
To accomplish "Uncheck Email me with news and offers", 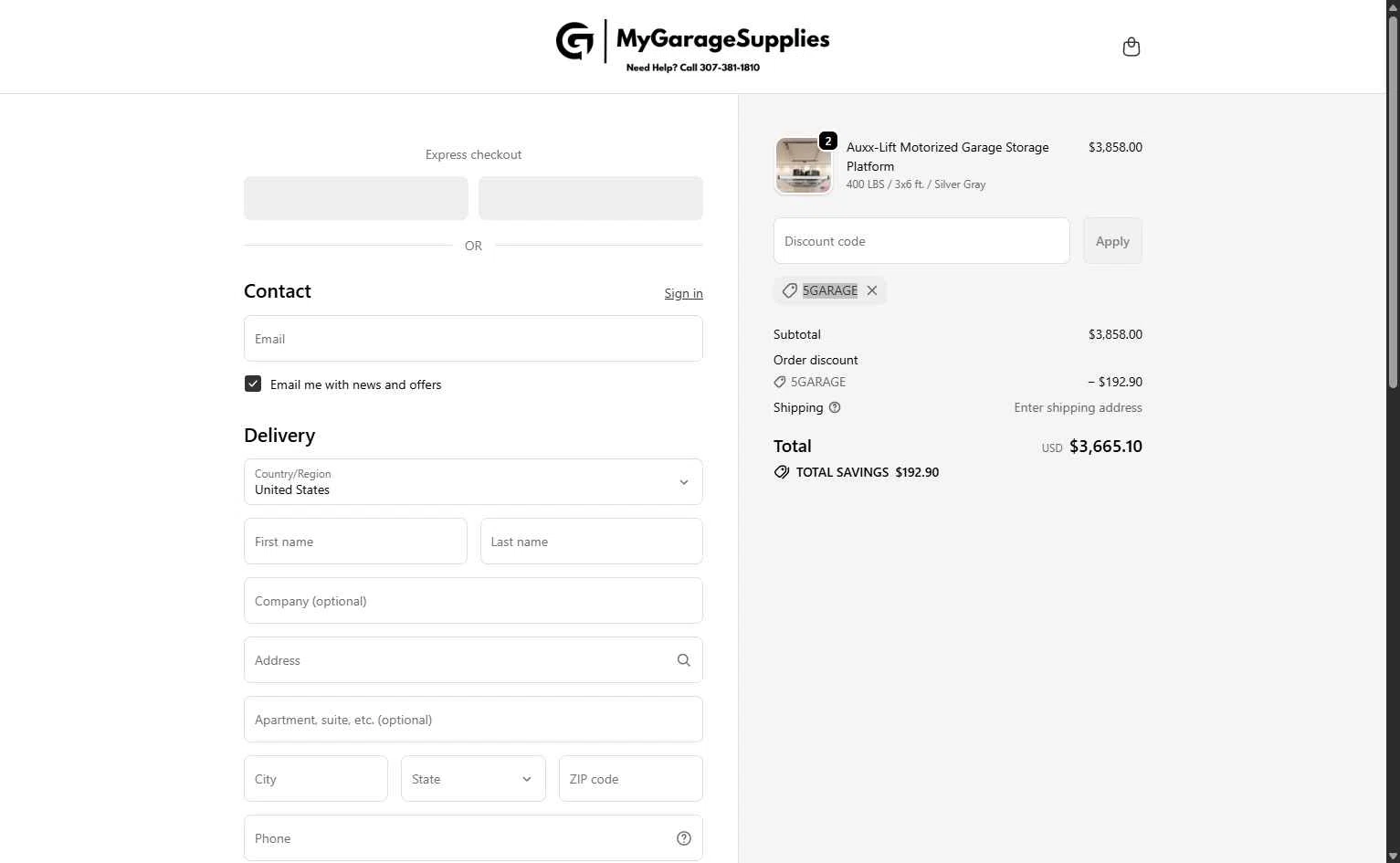I will (x=253, y=384).
